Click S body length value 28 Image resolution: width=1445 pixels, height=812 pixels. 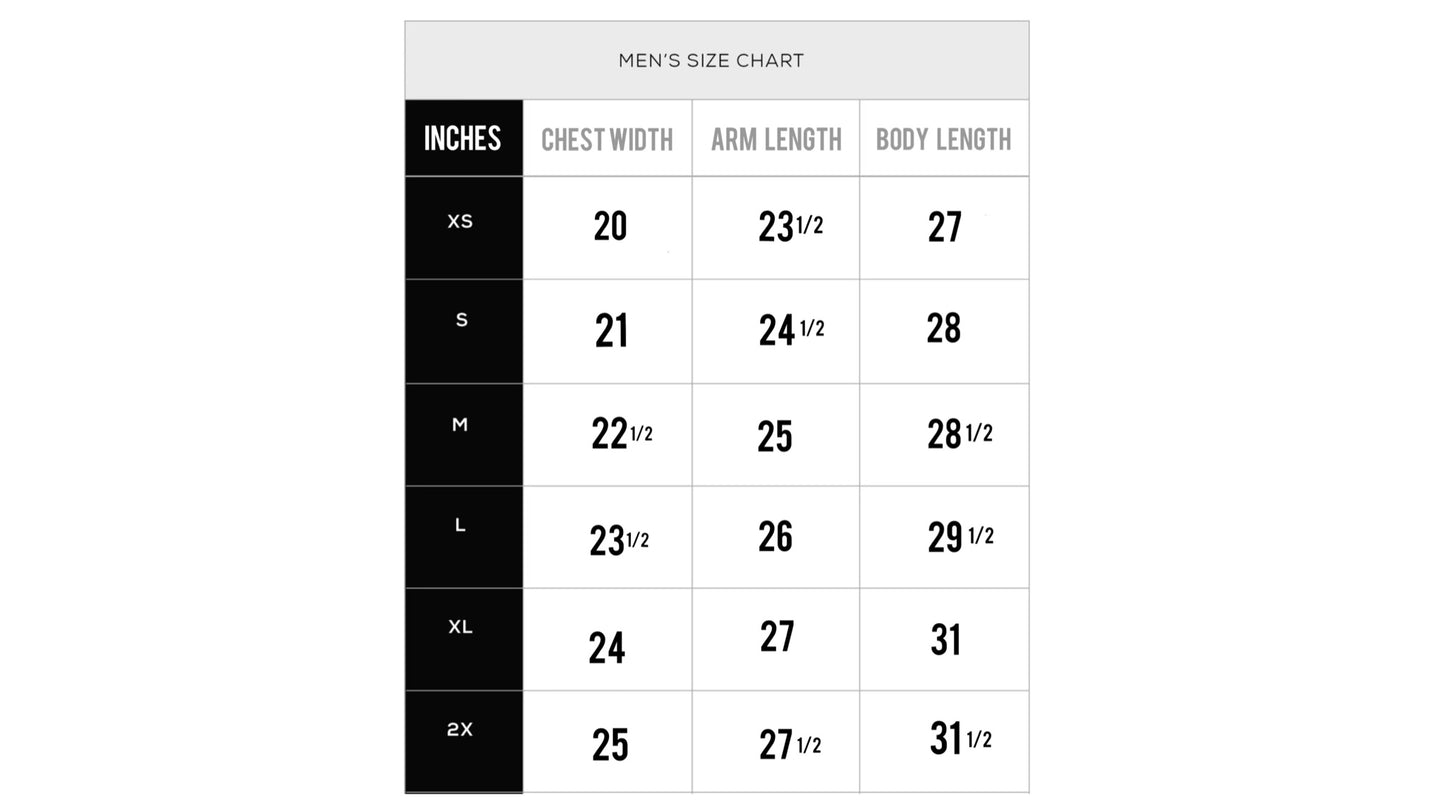(x=944, y=328)
